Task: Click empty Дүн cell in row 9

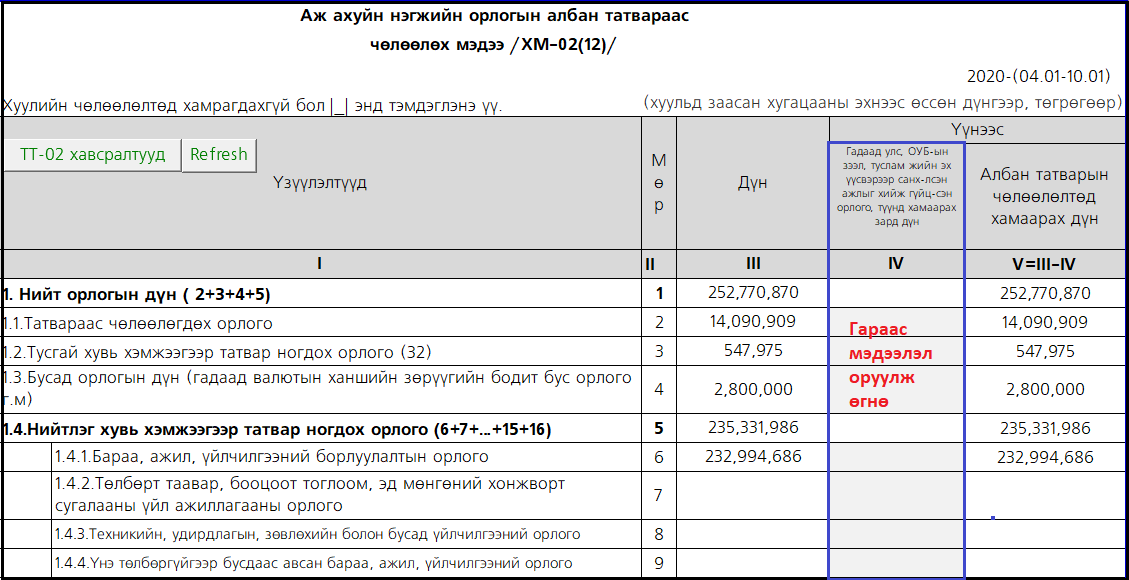Action: coord(752,563)
